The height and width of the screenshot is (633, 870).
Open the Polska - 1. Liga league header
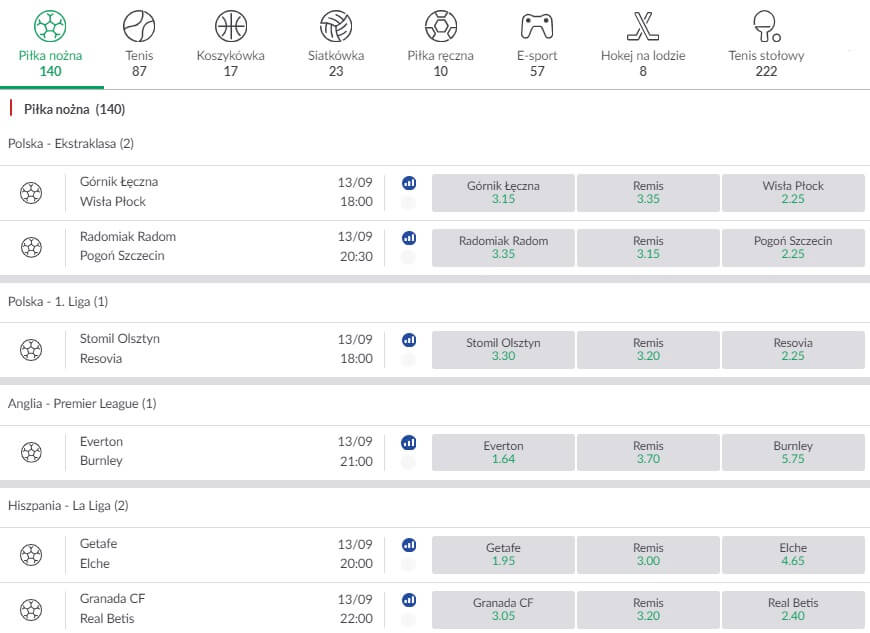coord(58,301)
